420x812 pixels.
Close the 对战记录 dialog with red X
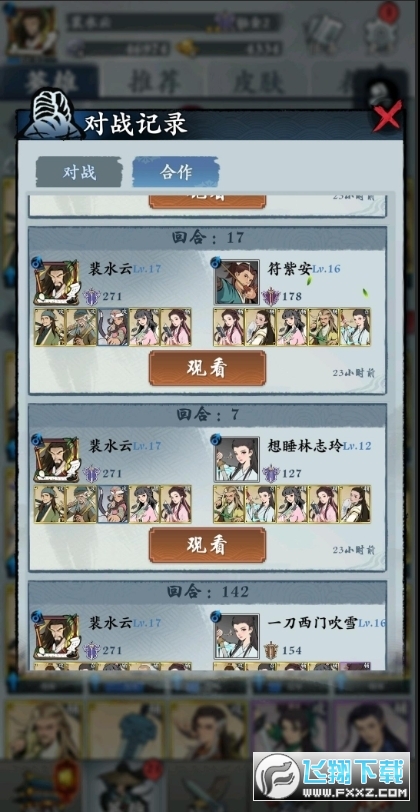[387, 116]
